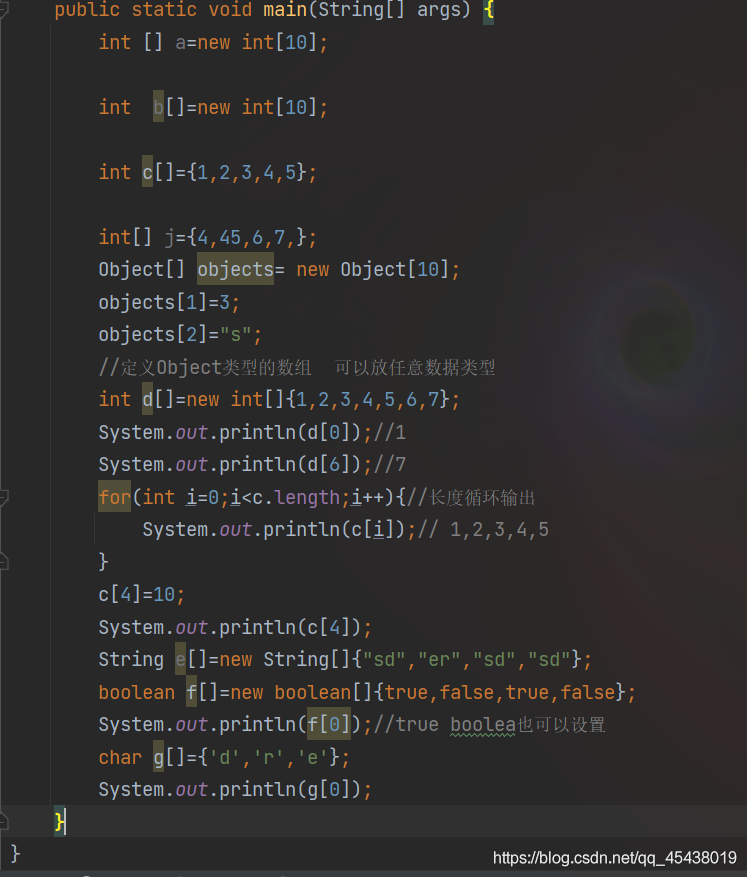The height and width of the screenshot is (877, 747).
Task: Click the line 'objects[2]="s";'
Action: tap(180, 335)
